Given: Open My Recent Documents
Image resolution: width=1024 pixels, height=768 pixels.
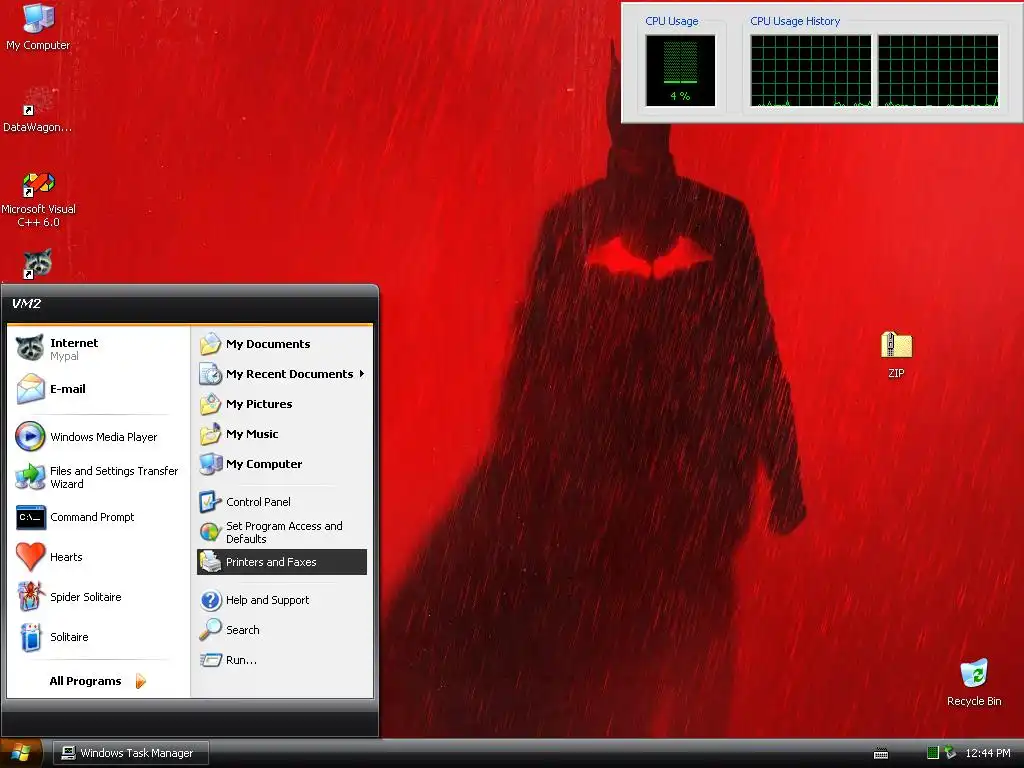Looking at the screenshot, I should point(281,374).
